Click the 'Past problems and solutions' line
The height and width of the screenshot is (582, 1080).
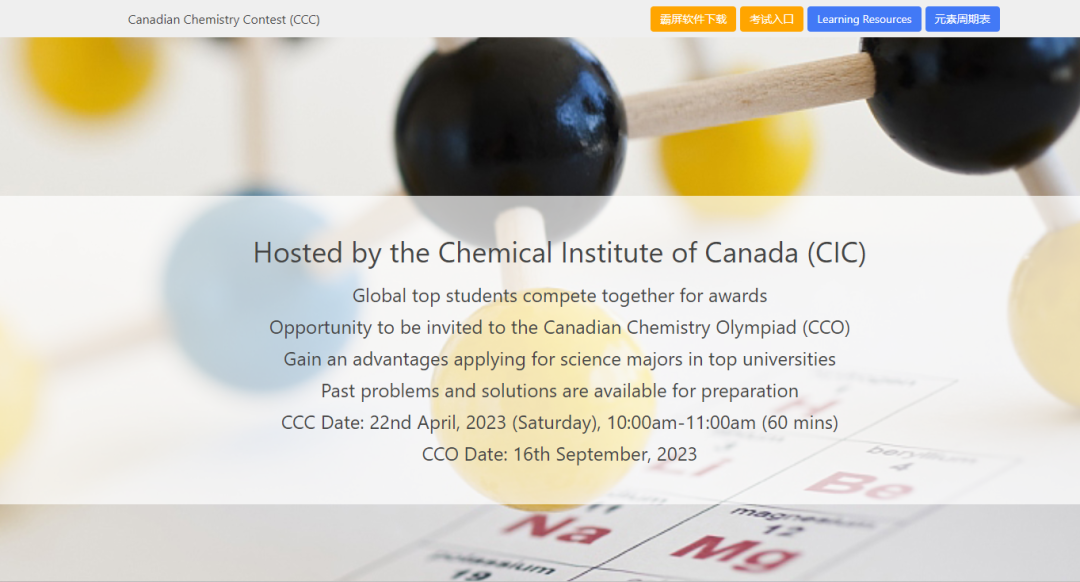(559, 391)
